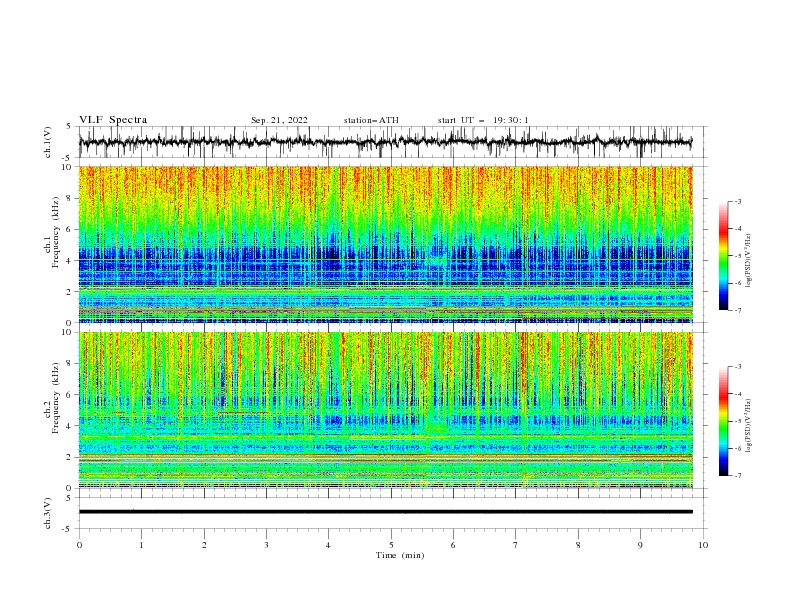Click the "5" tick on the time axis
Viewport: 792px width, 612px height.
click(x=391, y=545)
